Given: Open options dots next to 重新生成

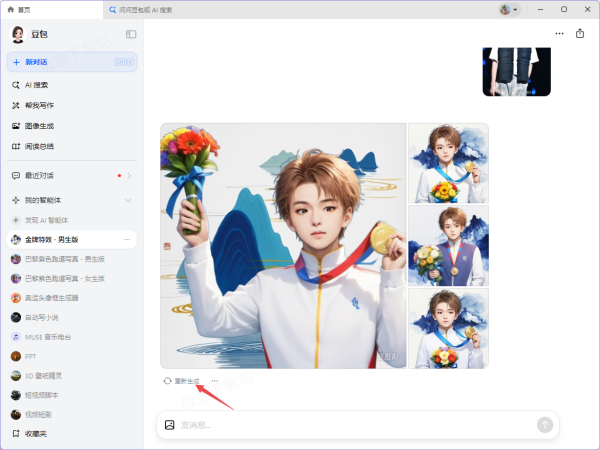Looking at the screenshot, I should tap(214, 381).
